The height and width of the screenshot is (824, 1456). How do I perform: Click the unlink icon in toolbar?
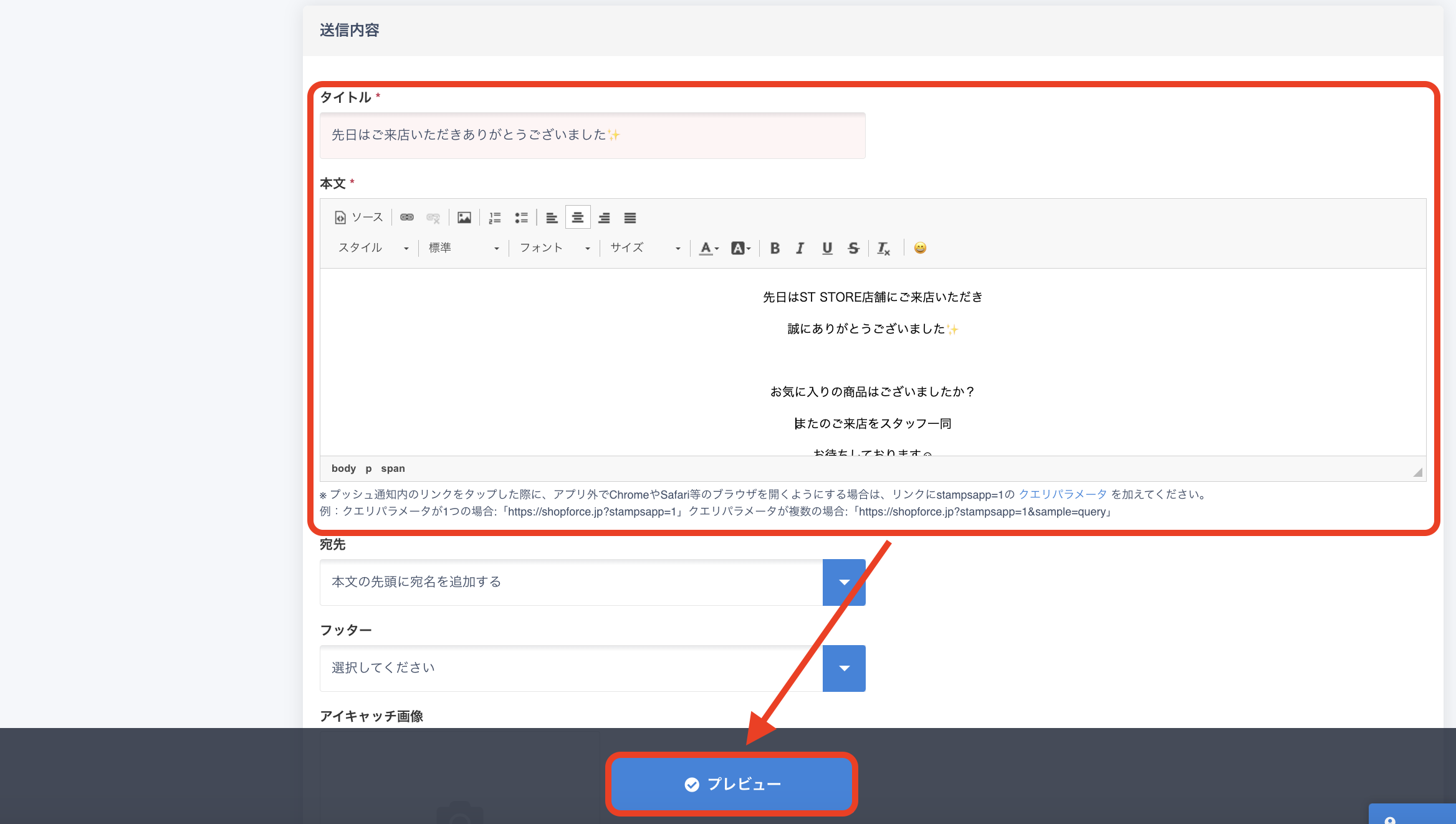click(x=433, y=218)
